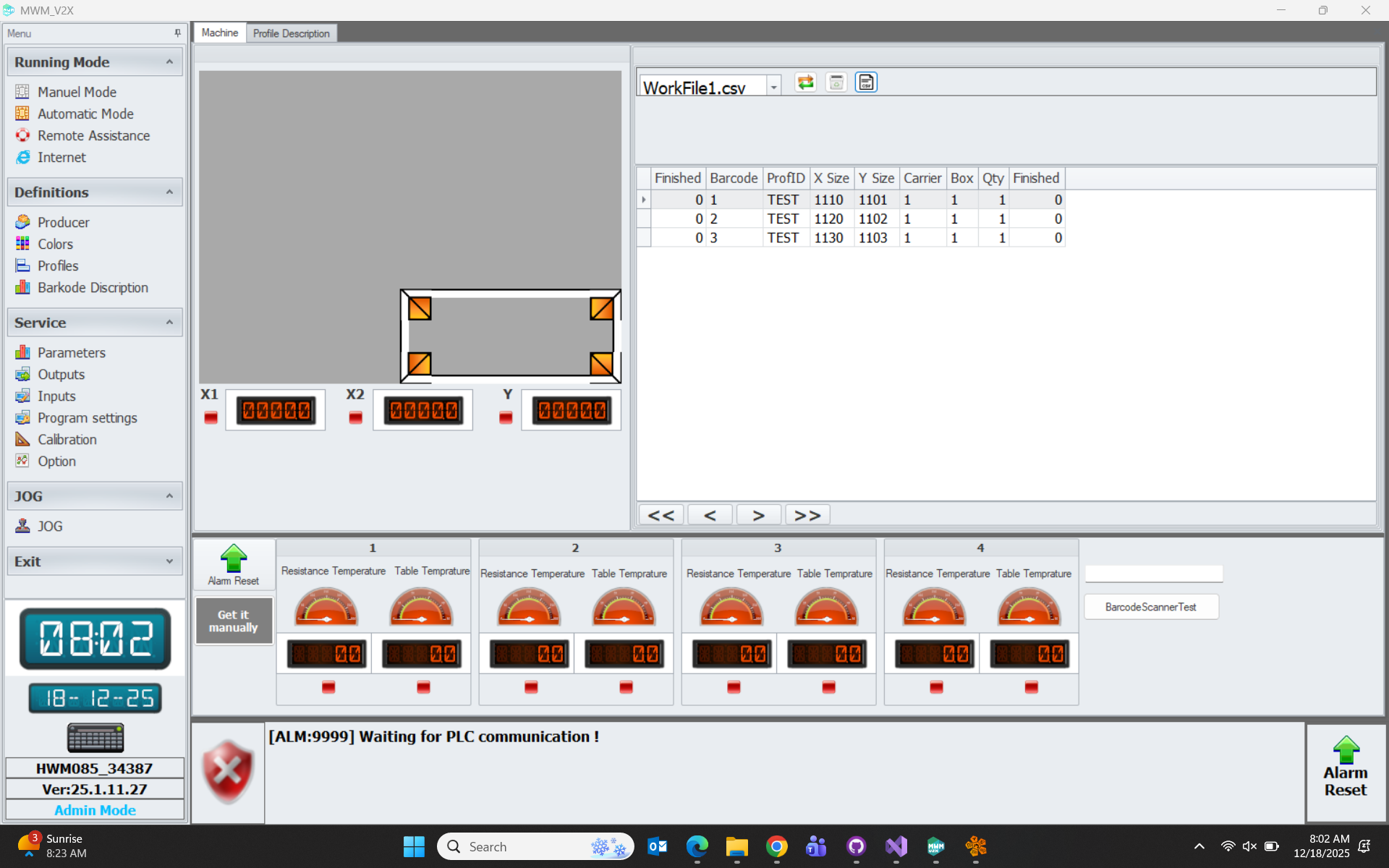Click the BarcodeScannerTest button

[1150, 607]
